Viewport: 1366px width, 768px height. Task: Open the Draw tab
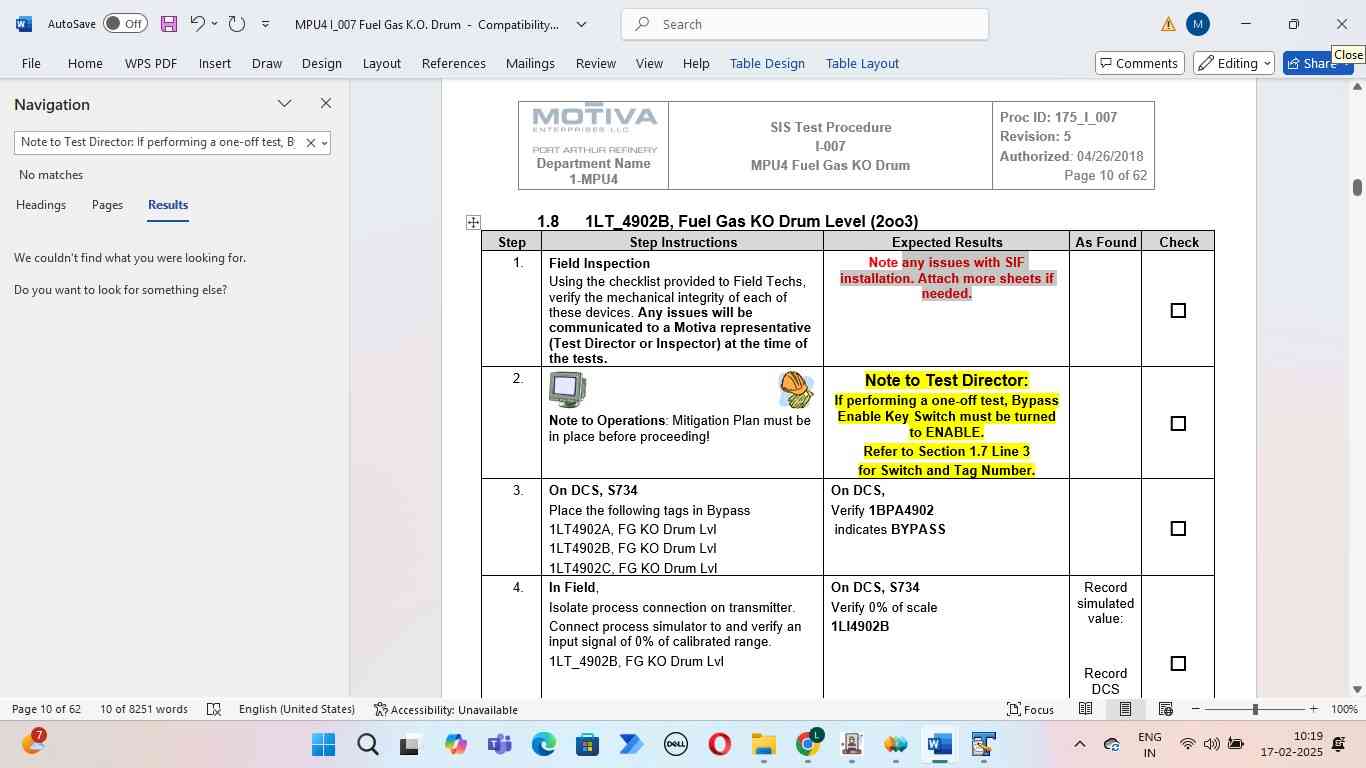pyautogui.click(x=267, y=63)
